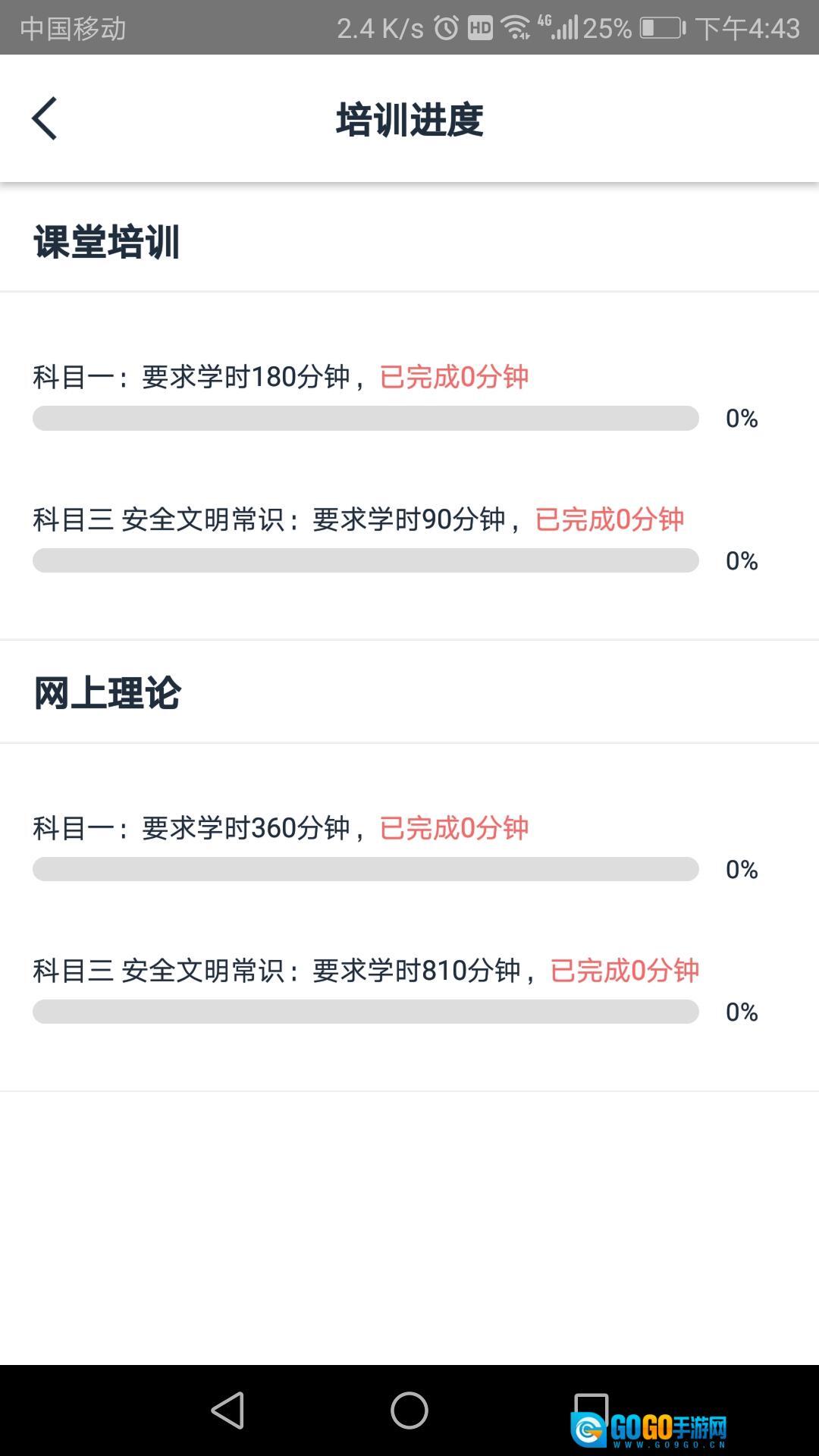Tap the back arrow to exit 培训进度
This screenshot has width=819, height=1456.
click(43, 118)
